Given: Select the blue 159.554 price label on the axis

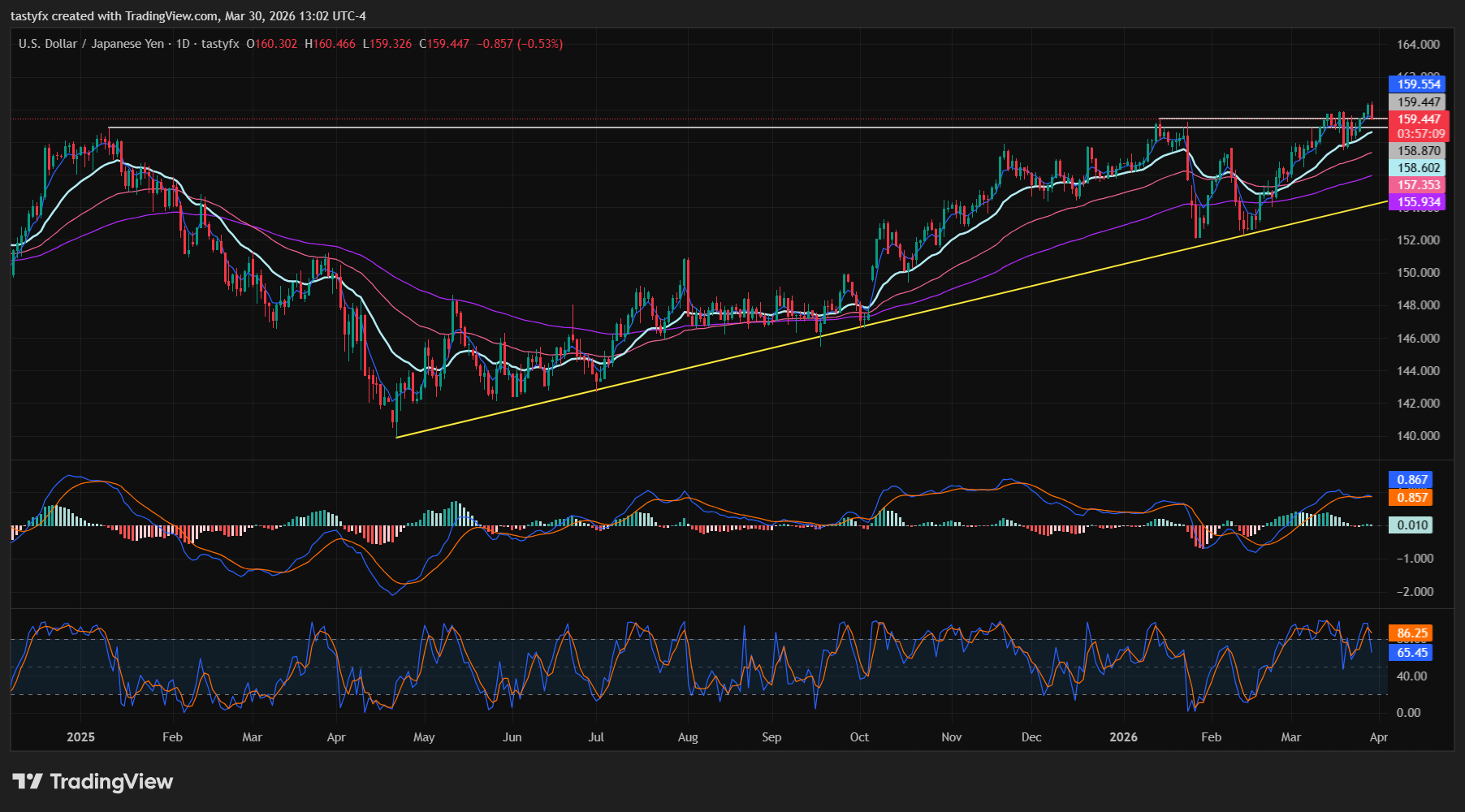Looking at the screenshot, I should point(1419,84).
